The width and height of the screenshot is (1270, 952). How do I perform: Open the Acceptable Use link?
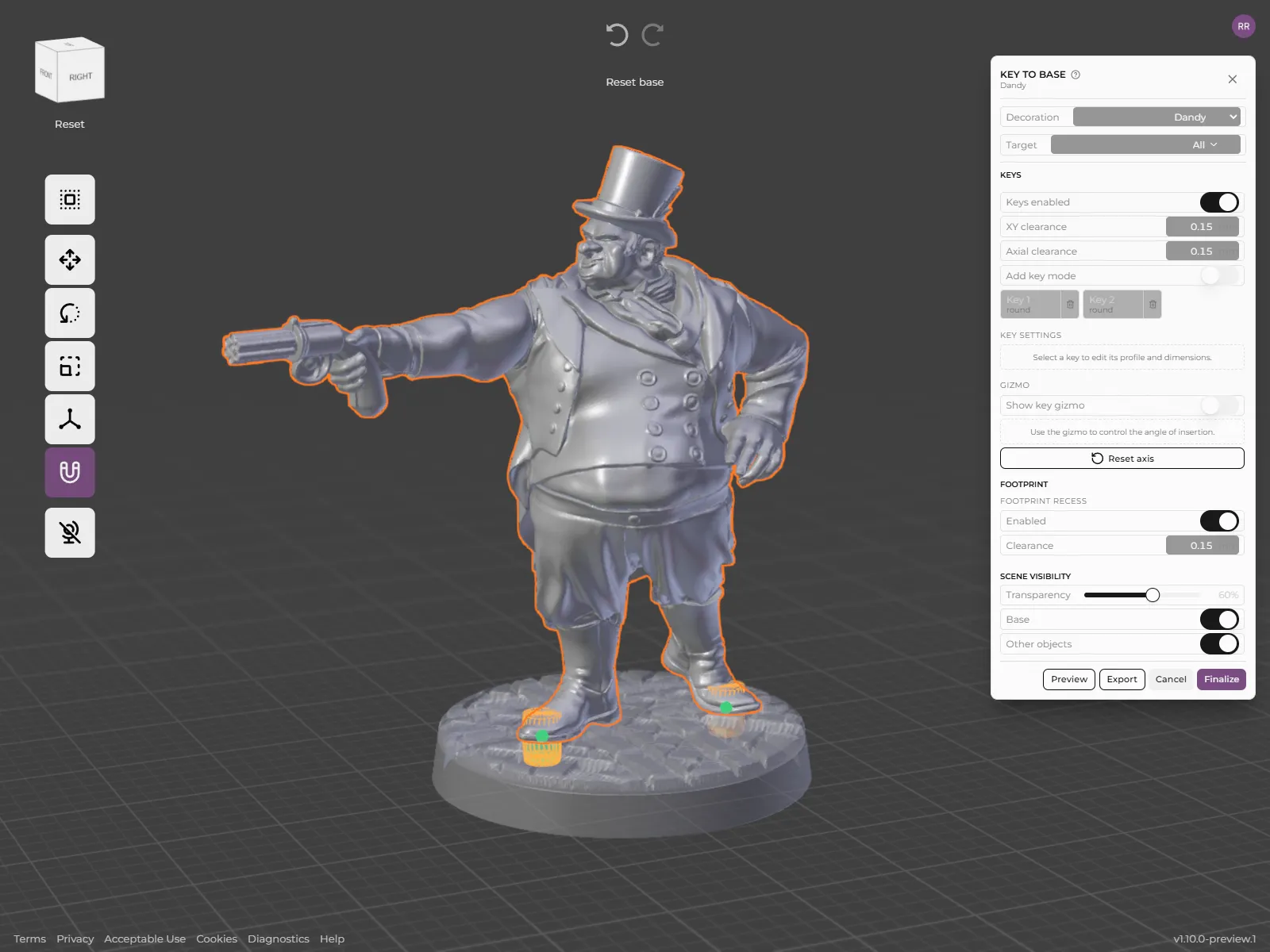click(x=145, y=939)
